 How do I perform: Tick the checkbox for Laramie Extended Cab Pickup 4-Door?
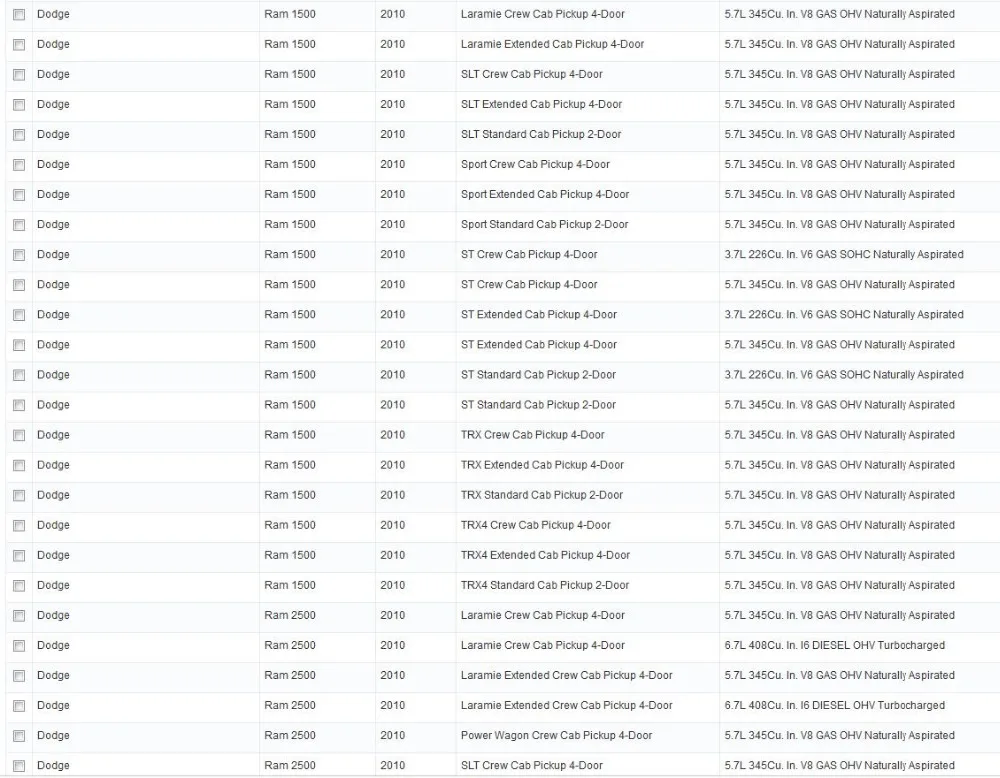point(19,45)
